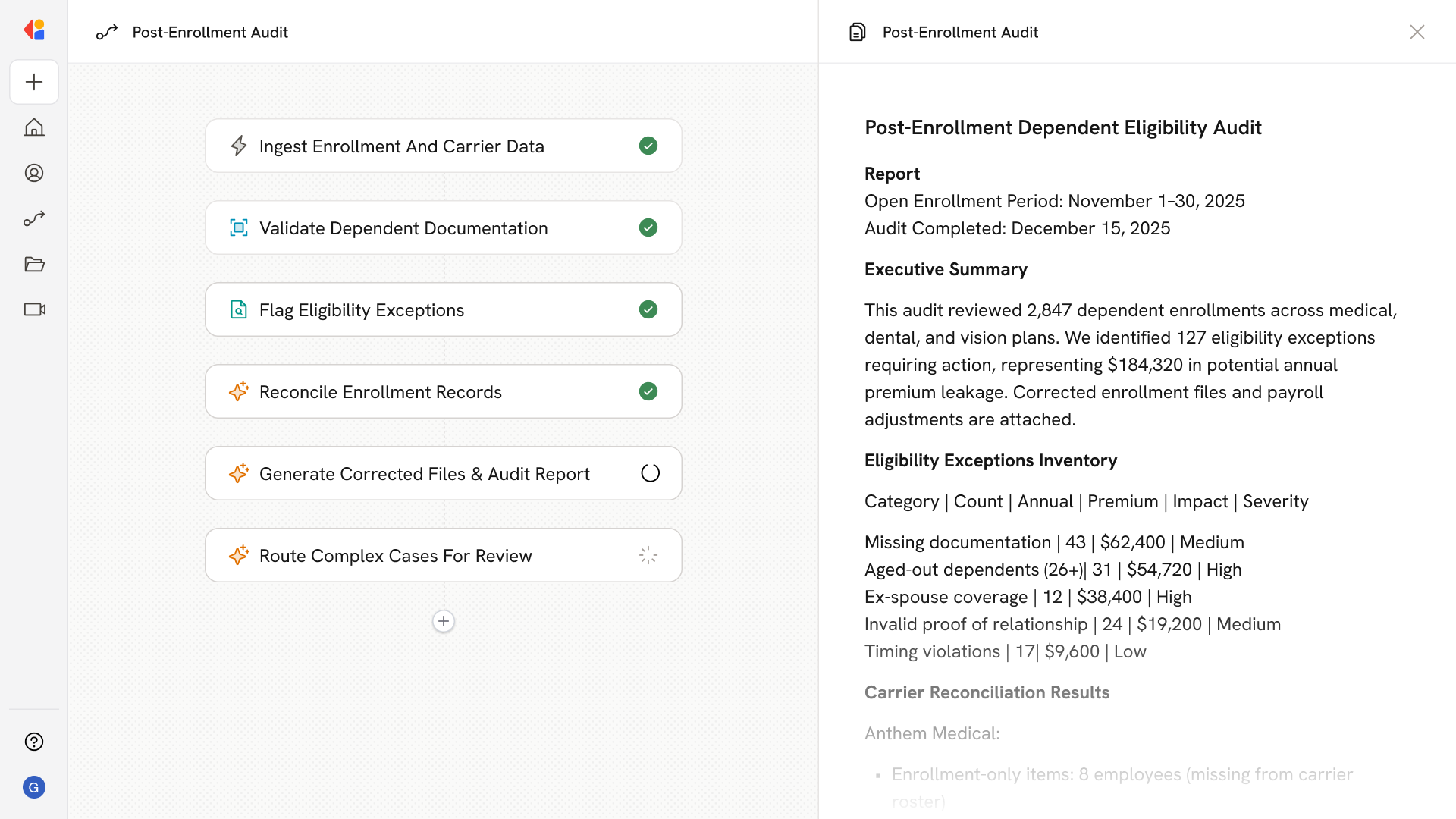Click green check on Validate Dependent Documentation
The image size is (1456, 819).
[648, 227]
